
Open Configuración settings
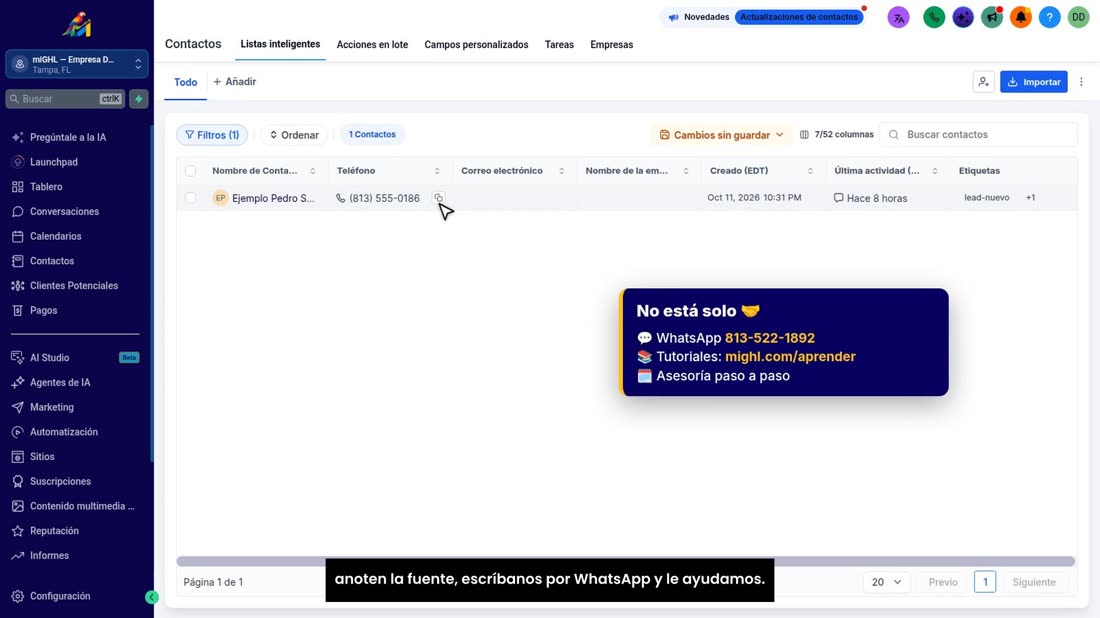click(60, 596)
